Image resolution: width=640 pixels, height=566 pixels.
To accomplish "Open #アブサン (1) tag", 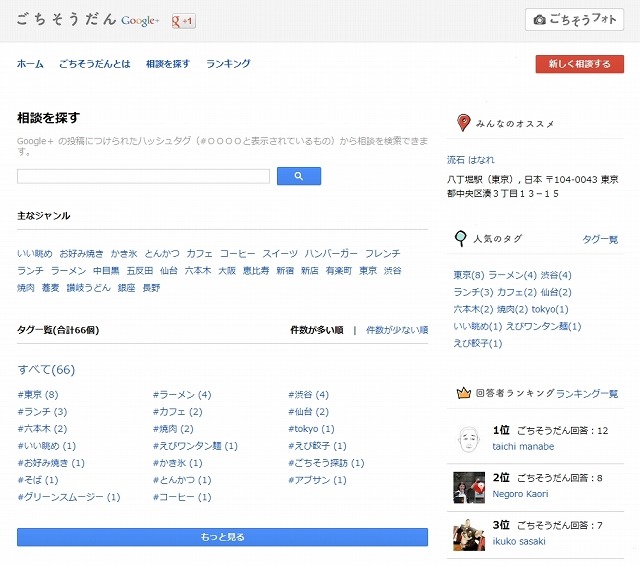I will point(317,480).
